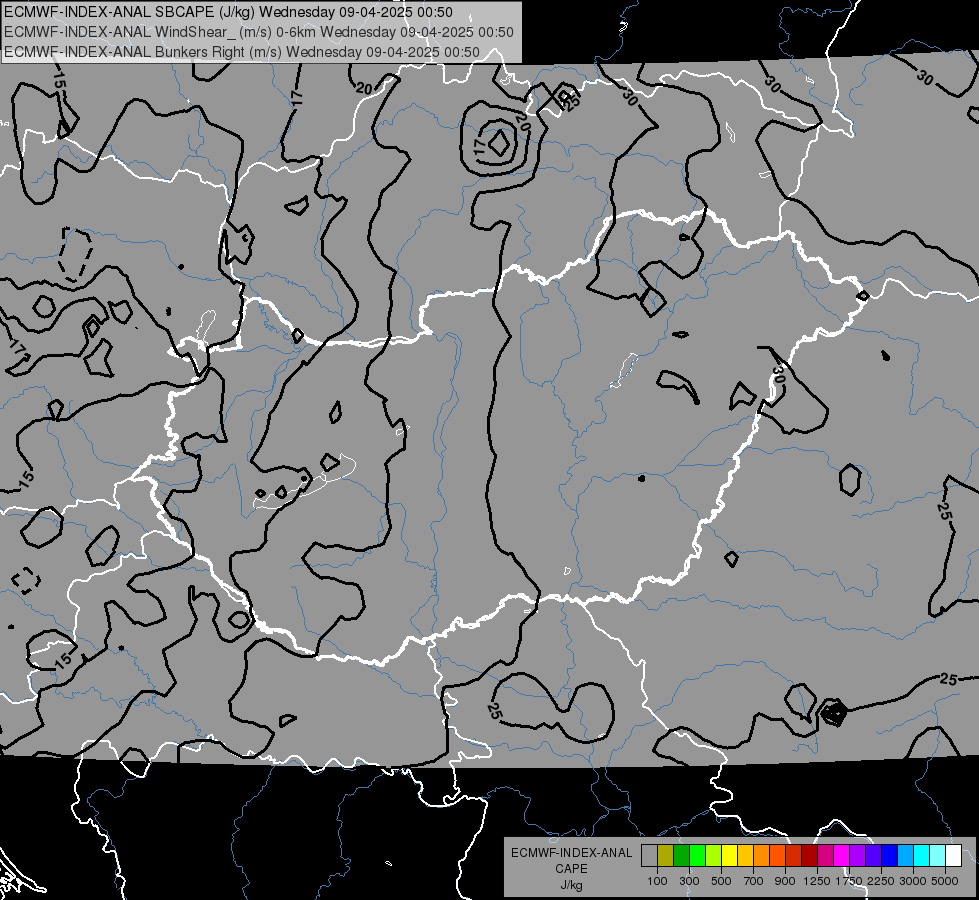Image resolution: width=979 pixels, height=900 pixels.
Task: Click the 700 value on the legend scale
Action: click(x=754, y=881)
